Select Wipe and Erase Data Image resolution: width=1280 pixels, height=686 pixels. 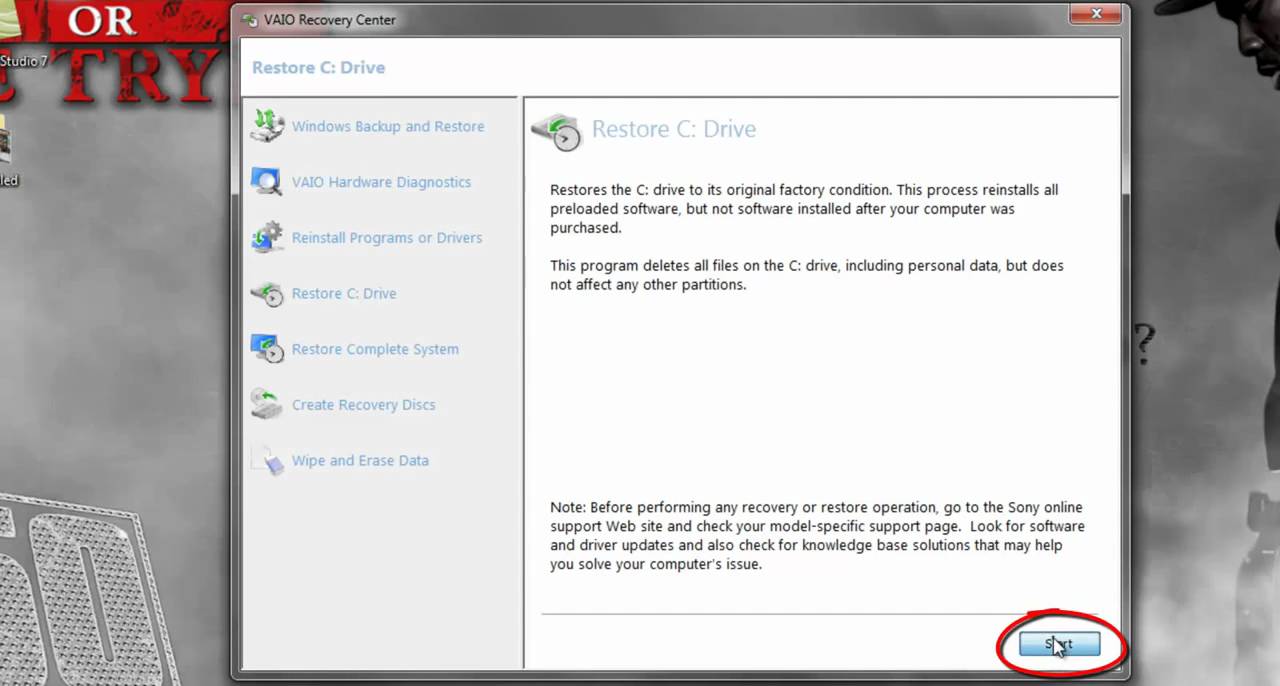[360, 461]
